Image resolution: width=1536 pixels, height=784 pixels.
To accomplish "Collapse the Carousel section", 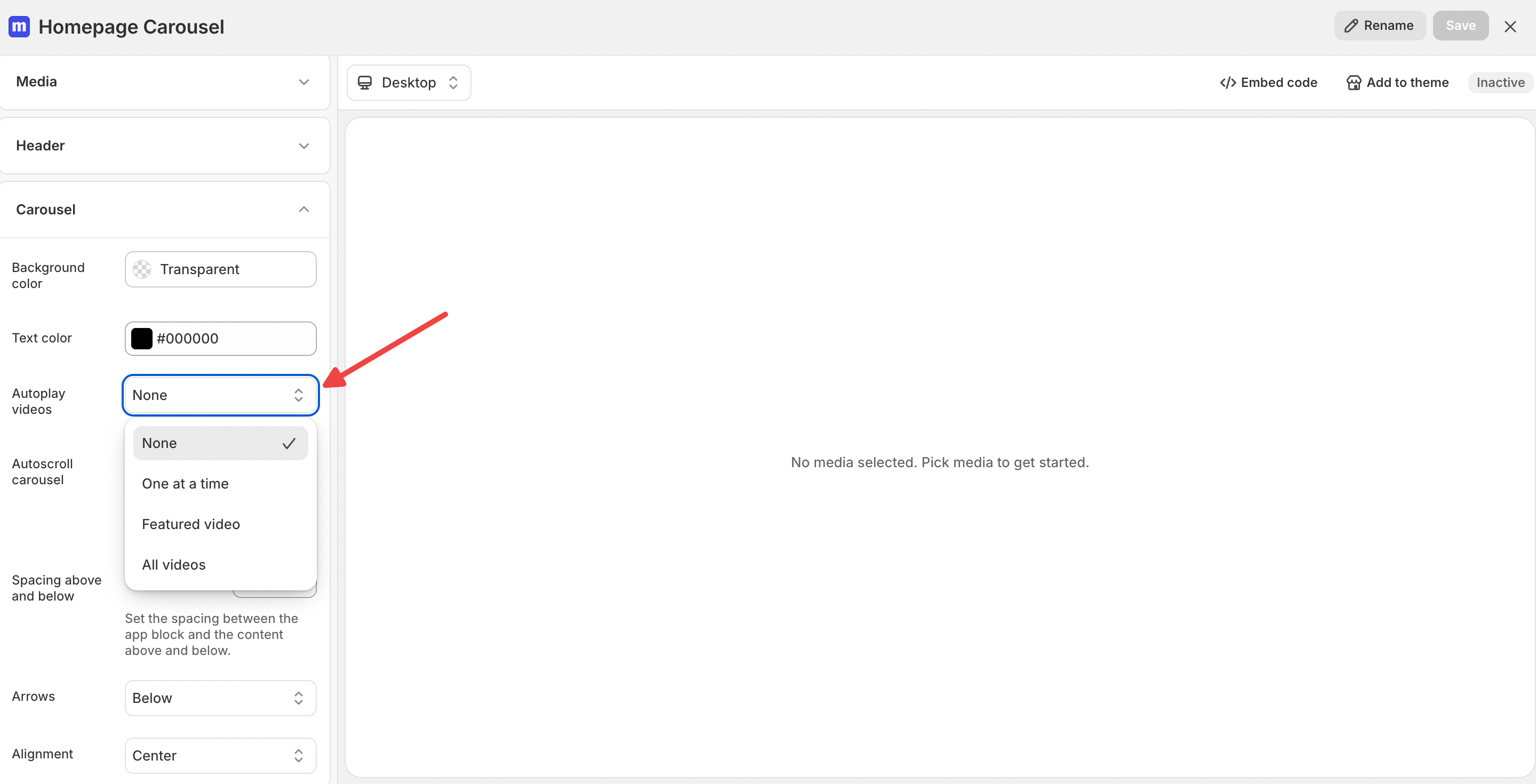I will pyautogui.click(x=165, y=210).
